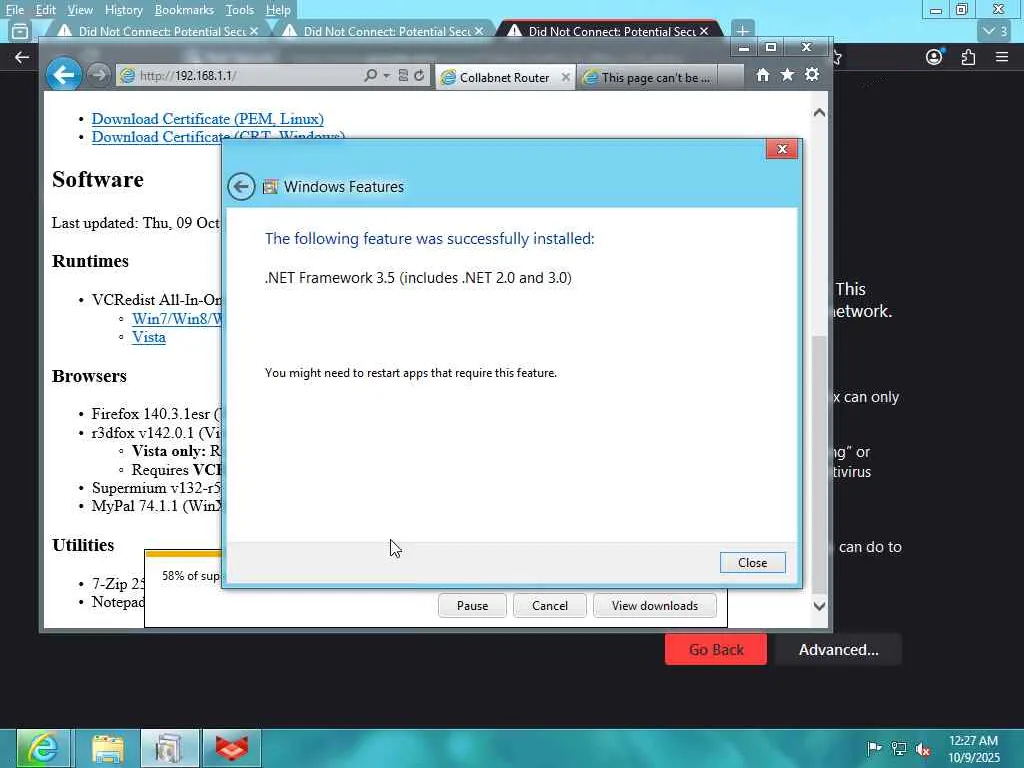Viewport: 1024px width, 768px height.
Task: Open address bar autocomplete dropdown arrow
Action: (387, 76)
